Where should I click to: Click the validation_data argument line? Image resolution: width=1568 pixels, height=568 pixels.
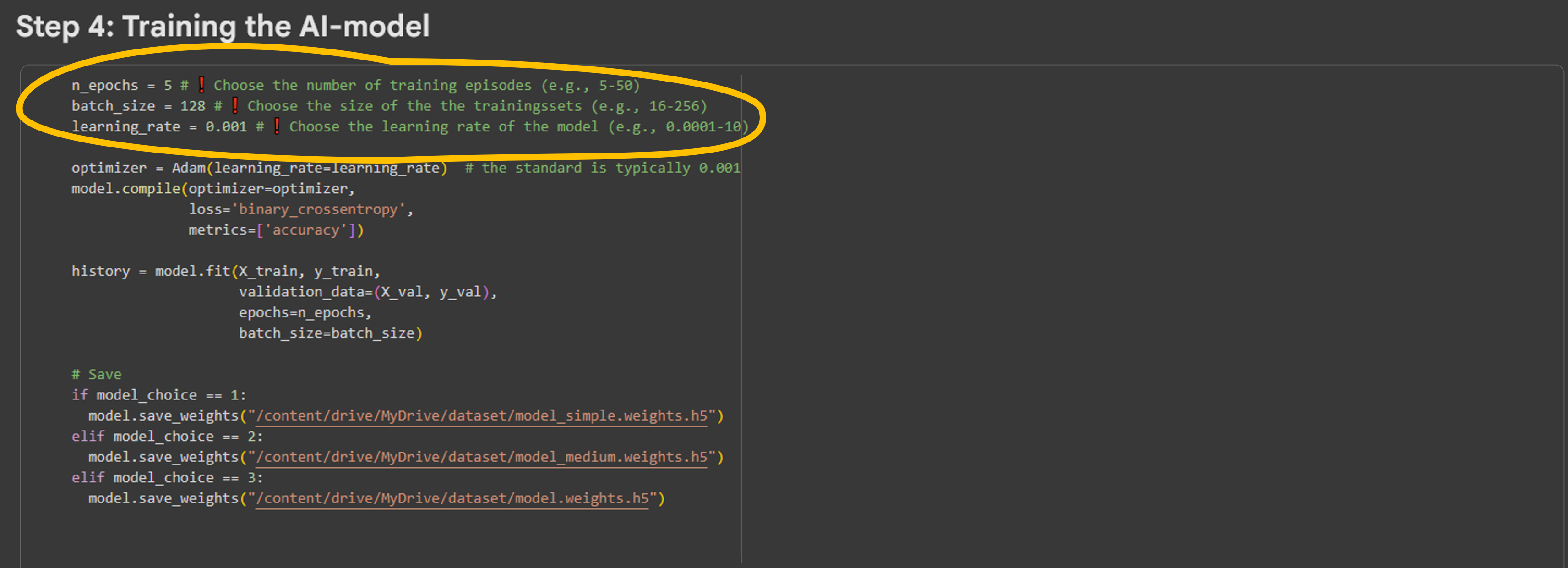[367, 292]
